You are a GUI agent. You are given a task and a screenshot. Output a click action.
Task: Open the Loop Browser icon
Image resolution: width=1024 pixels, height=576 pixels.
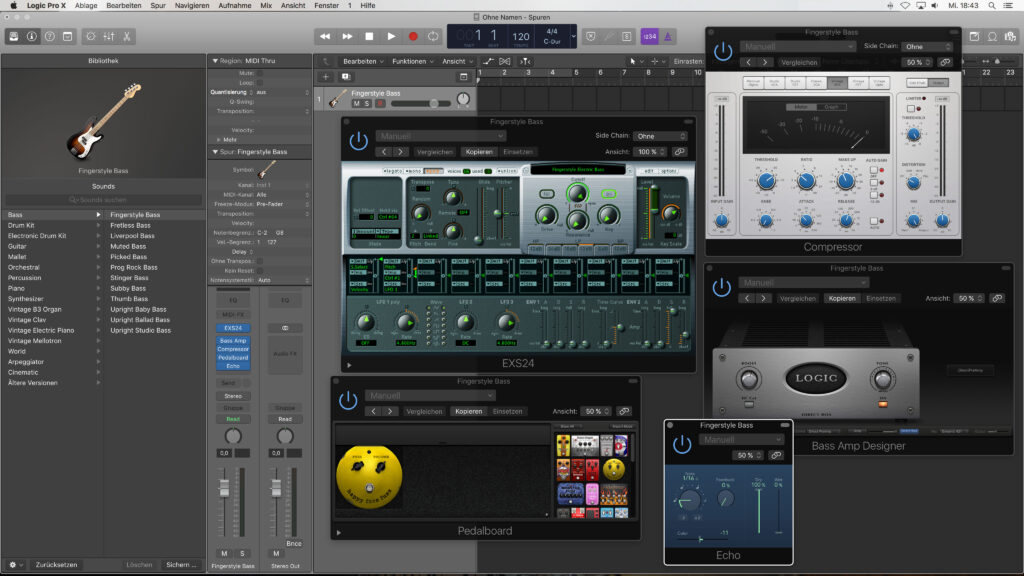(x=993, y=37)
